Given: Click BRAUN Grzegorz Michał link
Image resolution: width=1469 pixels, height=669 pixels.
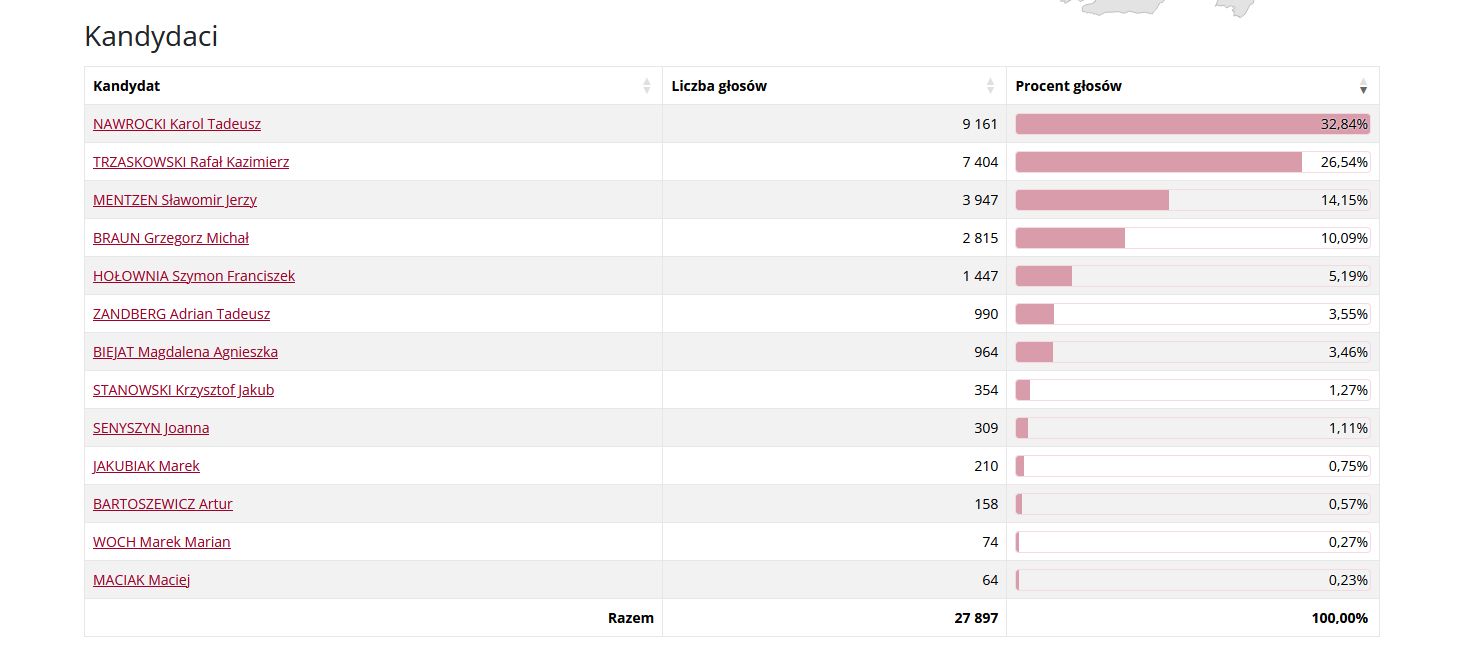Looking at the screenshot, I should [171, 238].
